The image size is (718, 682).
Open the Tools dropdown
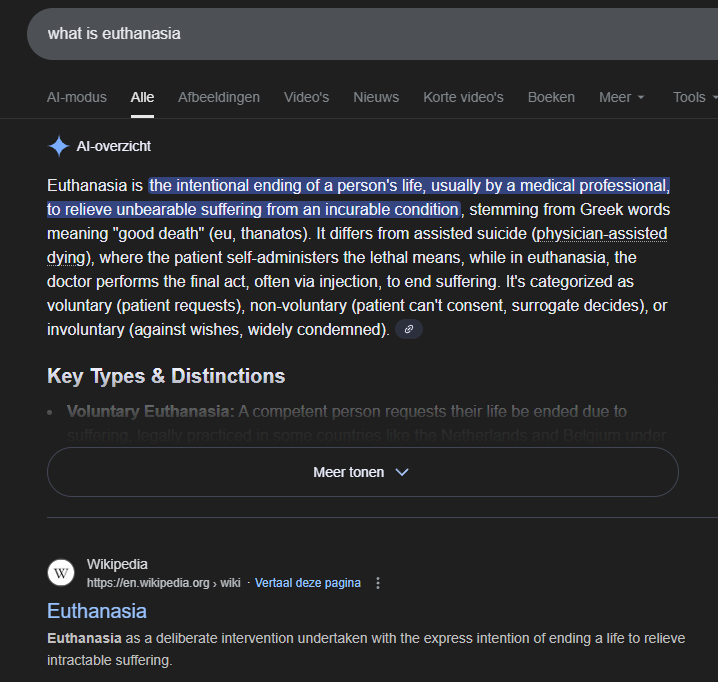pos(694,97)
